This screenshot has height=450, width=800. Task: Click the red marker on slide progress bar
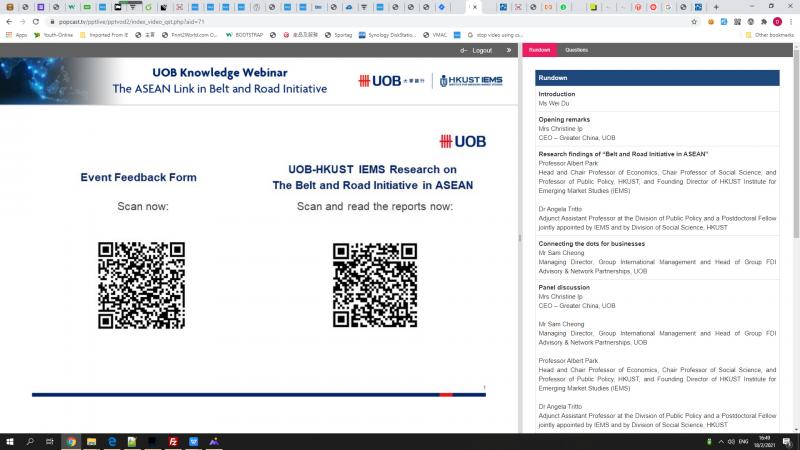click(x=446, y=395)
